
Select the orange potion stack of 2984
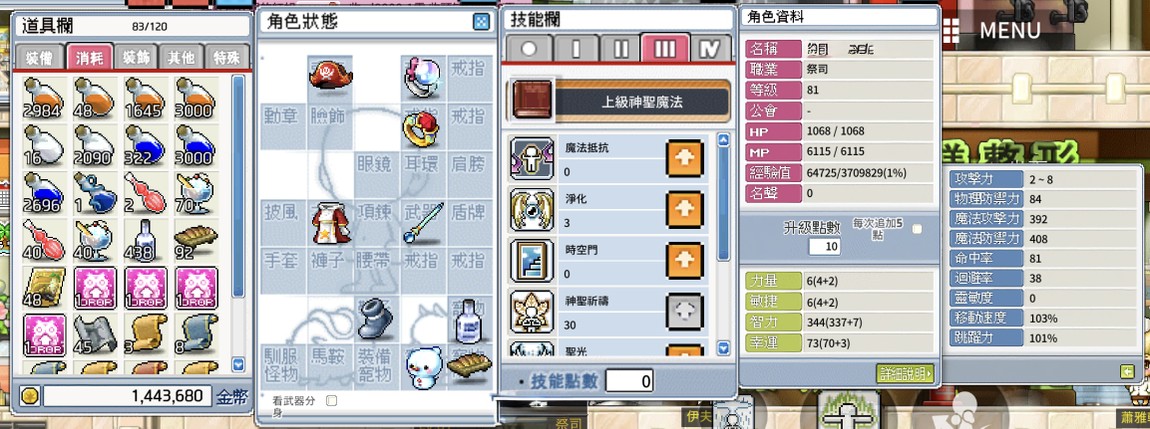click(44, 98)
